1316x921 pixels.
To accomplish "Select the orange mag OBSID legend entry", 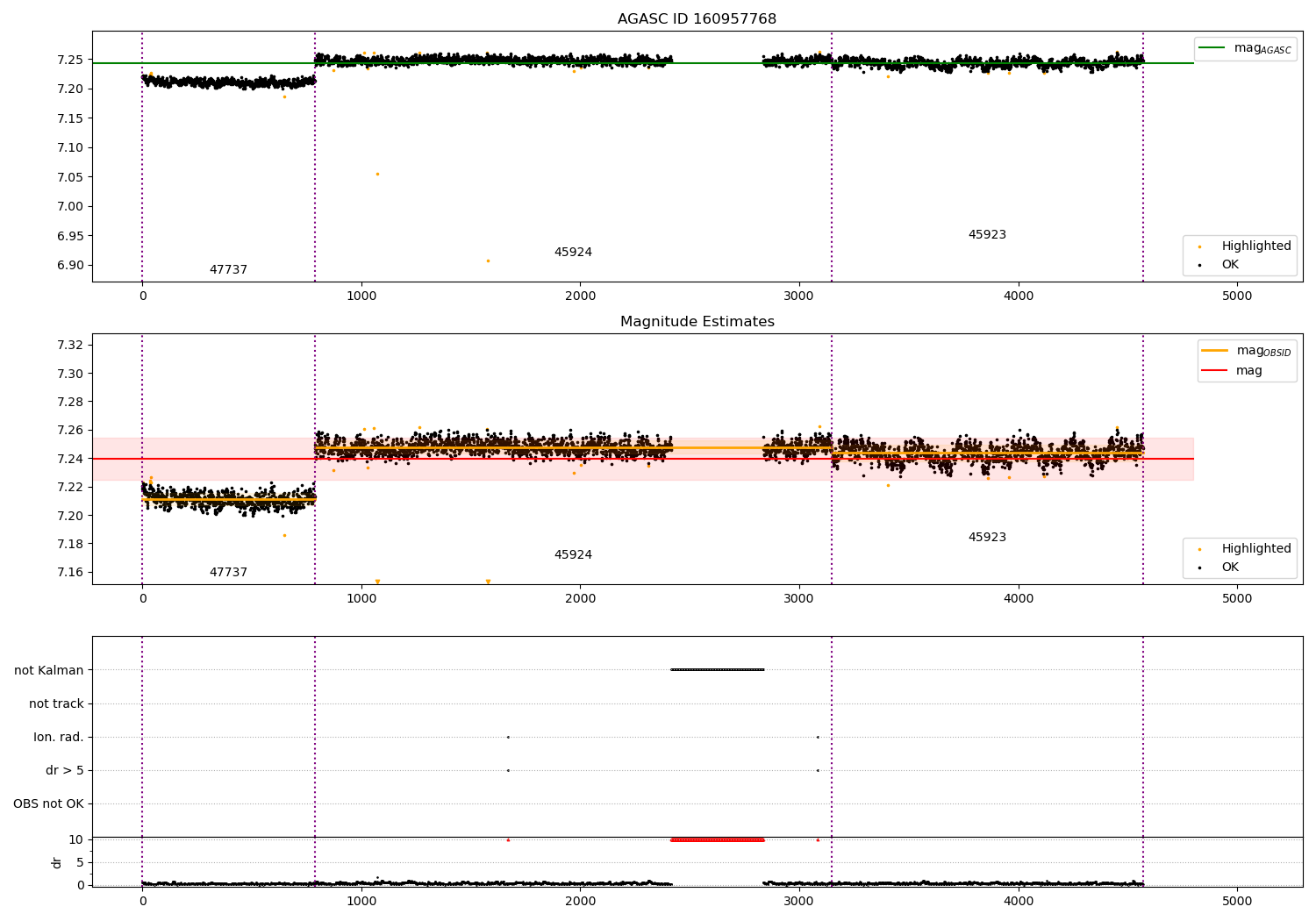I will click(x=1245, y=351).
